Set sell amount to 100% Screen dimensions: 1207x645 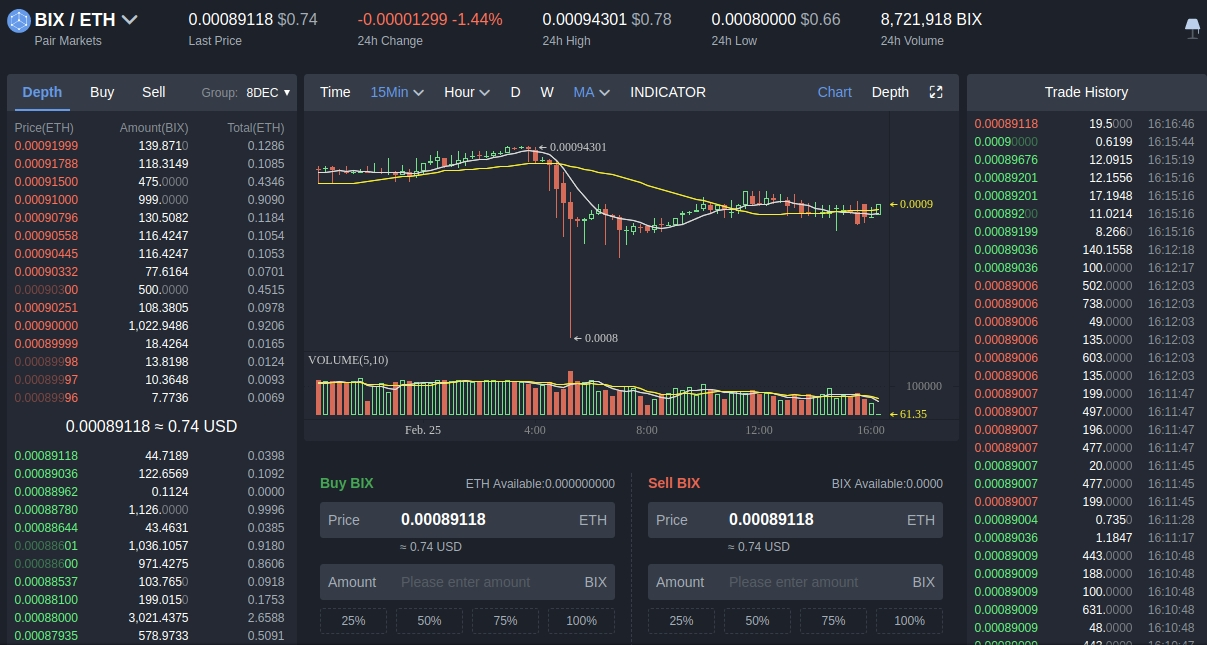click(909, 621)
